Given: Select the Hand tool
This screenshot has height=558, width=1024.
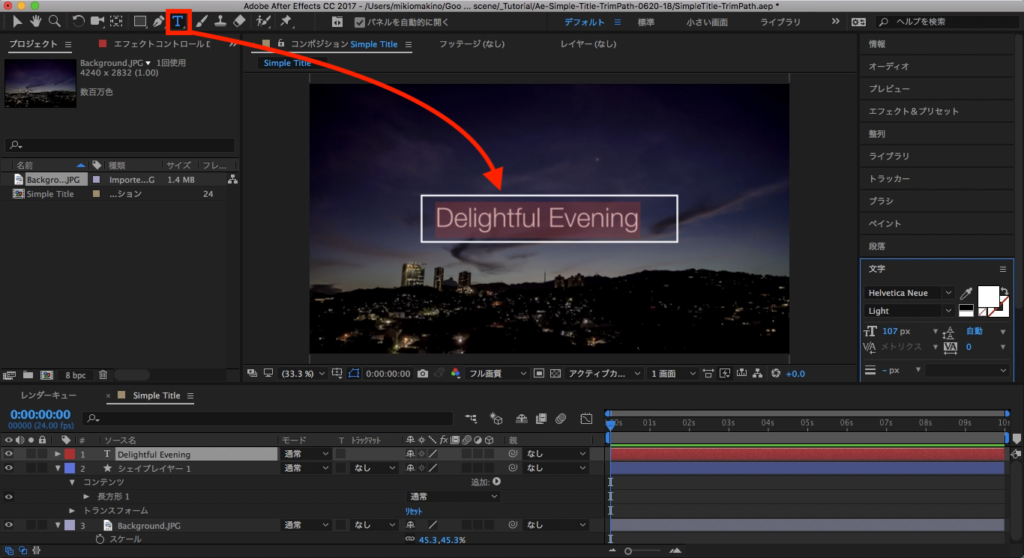Looking at the screenshot, I should [x=36, y=21].
